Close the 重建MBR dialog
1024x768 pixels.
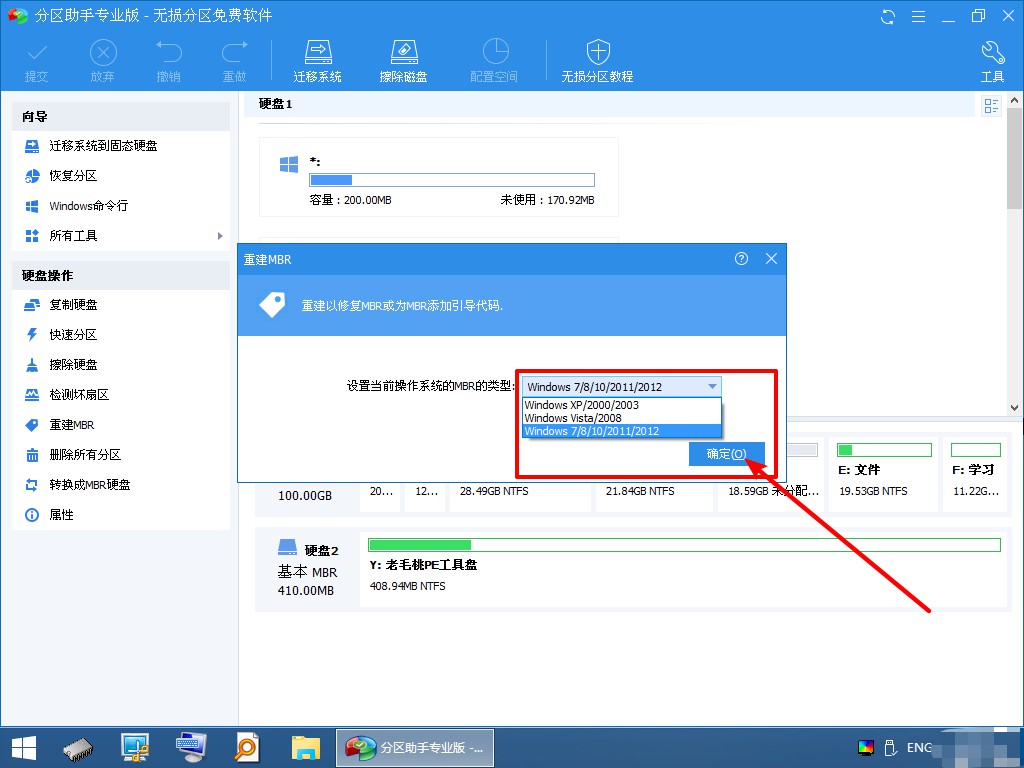click(x=771, y=259)
